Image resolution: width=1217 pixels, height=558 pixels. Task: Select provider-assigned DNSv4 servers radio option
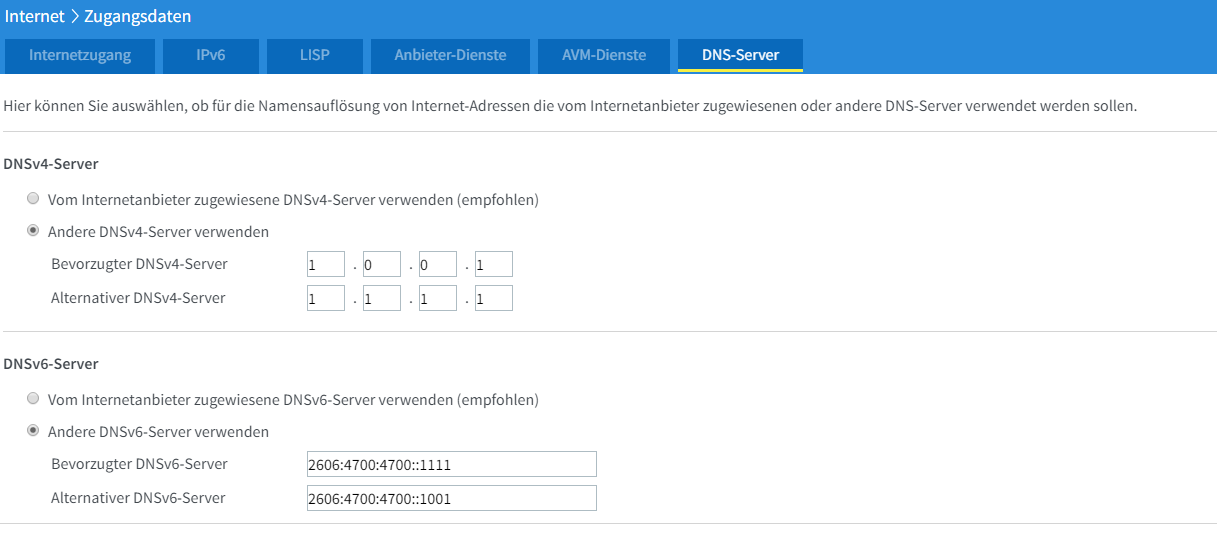point(33,199)
